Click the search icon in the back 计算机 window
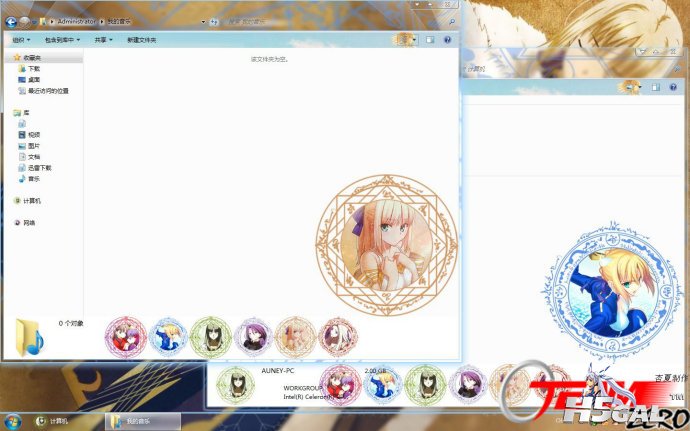This screenshot has height=431, width=690. pyautogui.click(x=677, y=69)
